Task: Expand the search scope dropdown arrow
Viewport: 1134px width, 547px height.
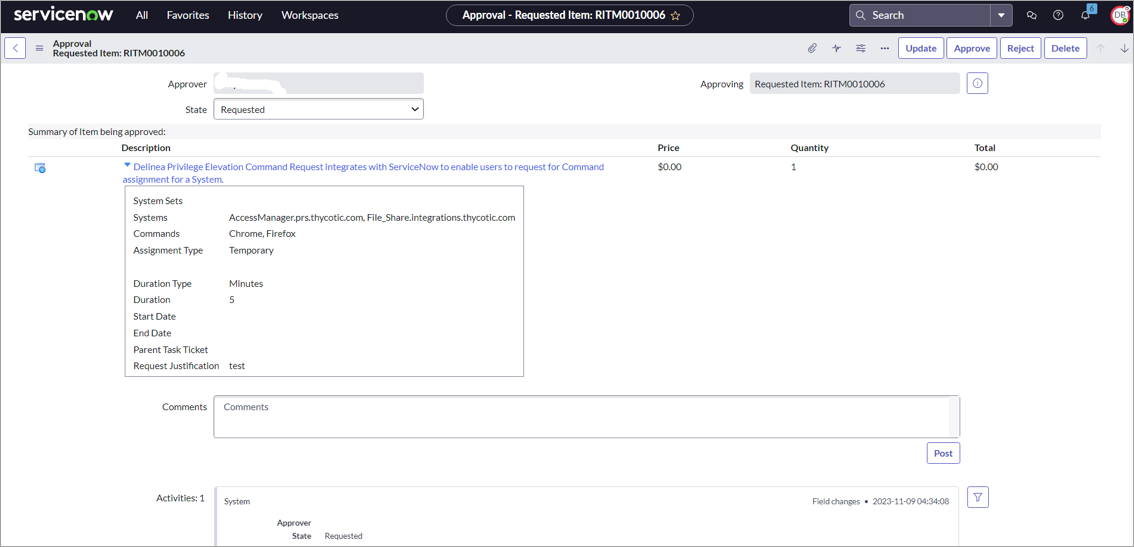Action: click(x=1001, y=16)
